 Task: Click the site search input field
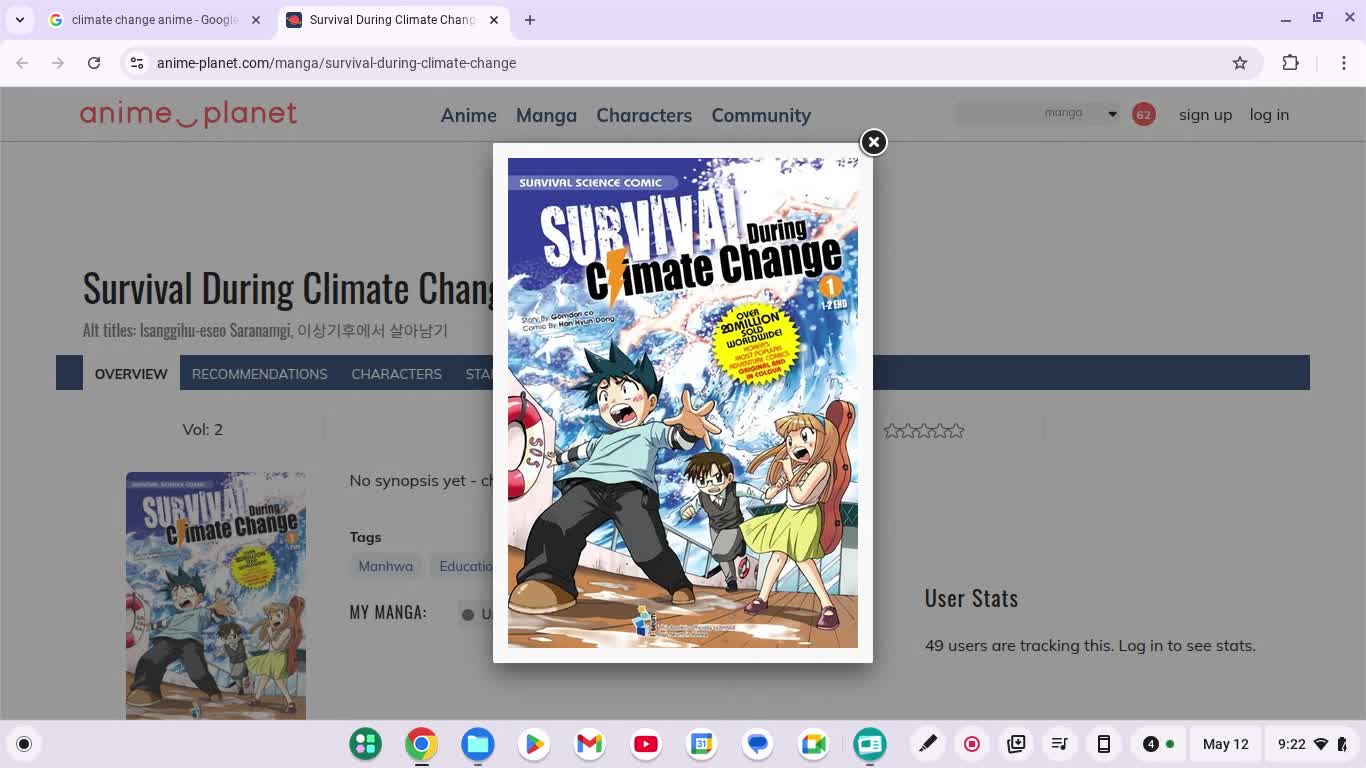point(998,113)
